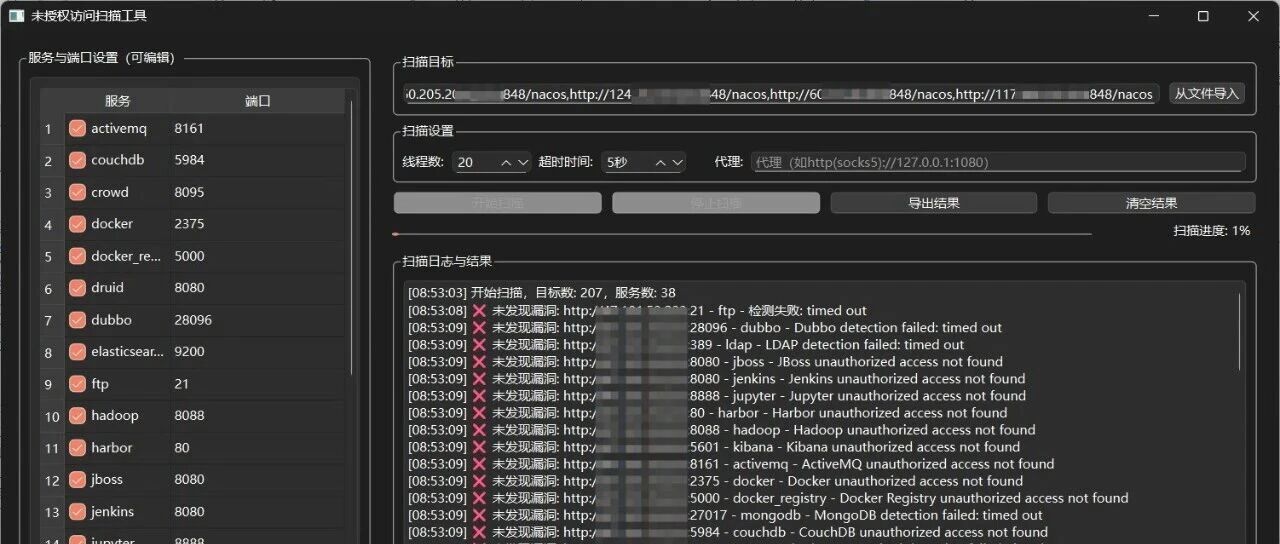The width and height of the screenshot is (1280, 544).
Task: Increase the 线程数 value with up arrow
Action: click(507, 162)
